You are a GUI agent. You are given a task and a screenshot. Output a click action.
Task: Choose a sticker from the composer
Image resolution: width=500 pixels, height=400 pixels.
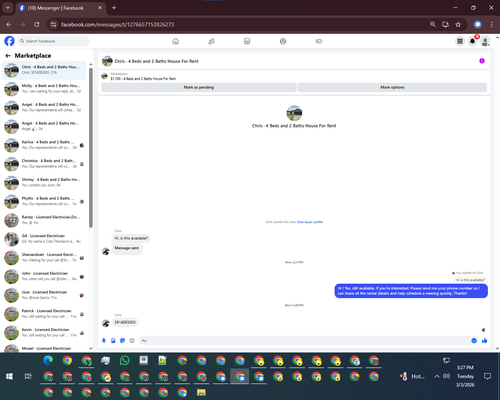(x=123, y=340)
